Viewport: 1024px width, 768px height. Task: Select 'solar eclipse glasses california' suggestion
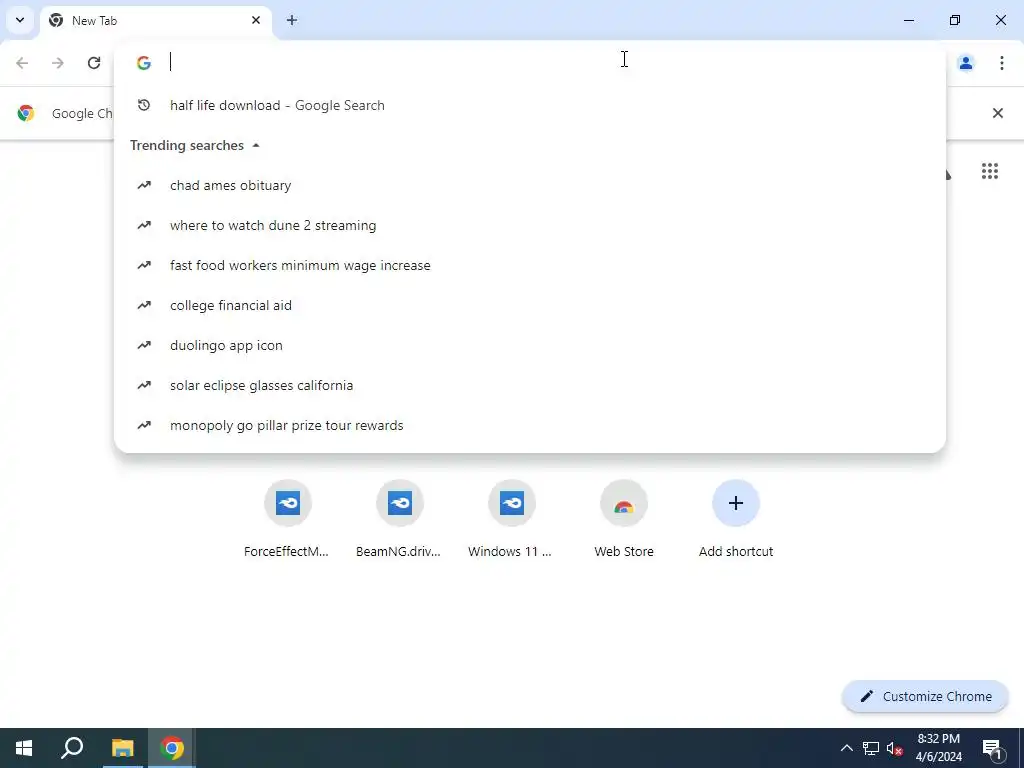click(530, 385)
